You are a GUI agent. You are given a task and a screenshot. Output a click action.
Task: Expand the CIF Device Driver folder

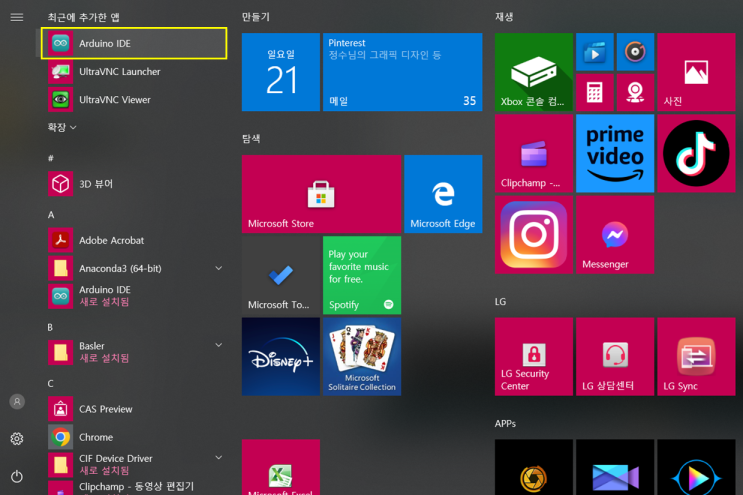218,458
